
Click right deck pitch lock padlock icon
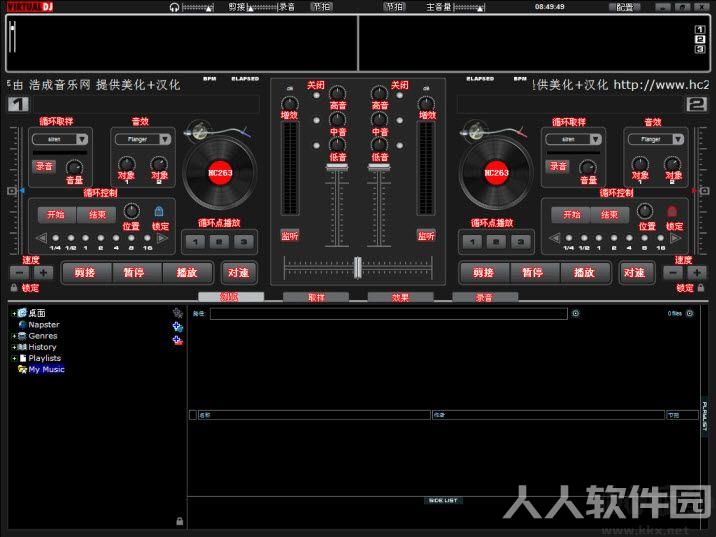coord(701,288)
